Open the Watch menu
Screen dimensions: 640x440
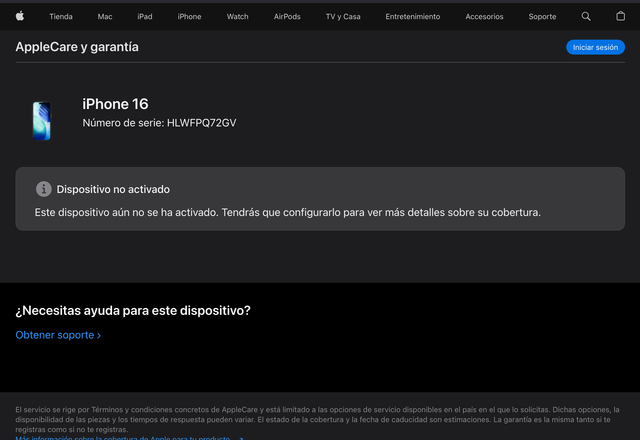tap(238, 17)
